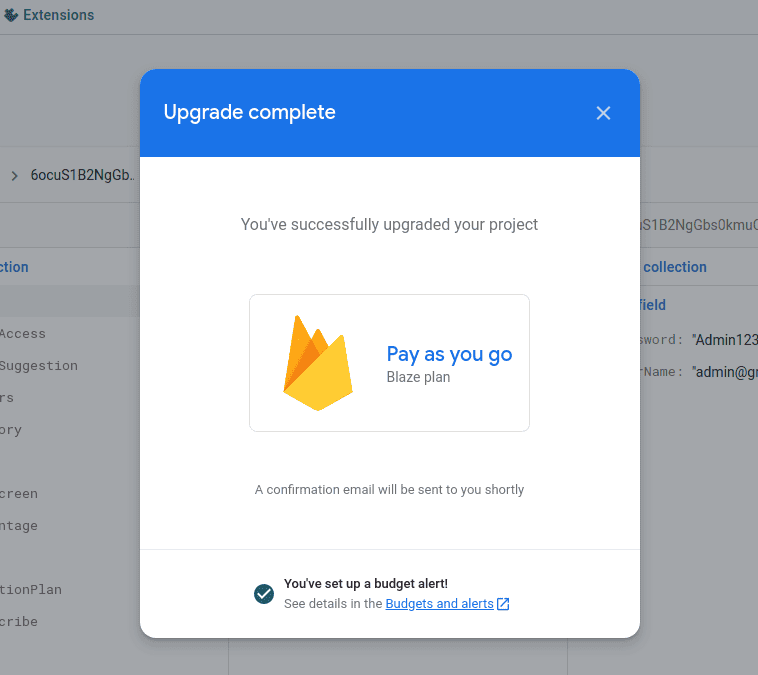The height and width of the screenshot is (675, 758).
Task: Click the Blaze plan label
Action: (418, 377)
